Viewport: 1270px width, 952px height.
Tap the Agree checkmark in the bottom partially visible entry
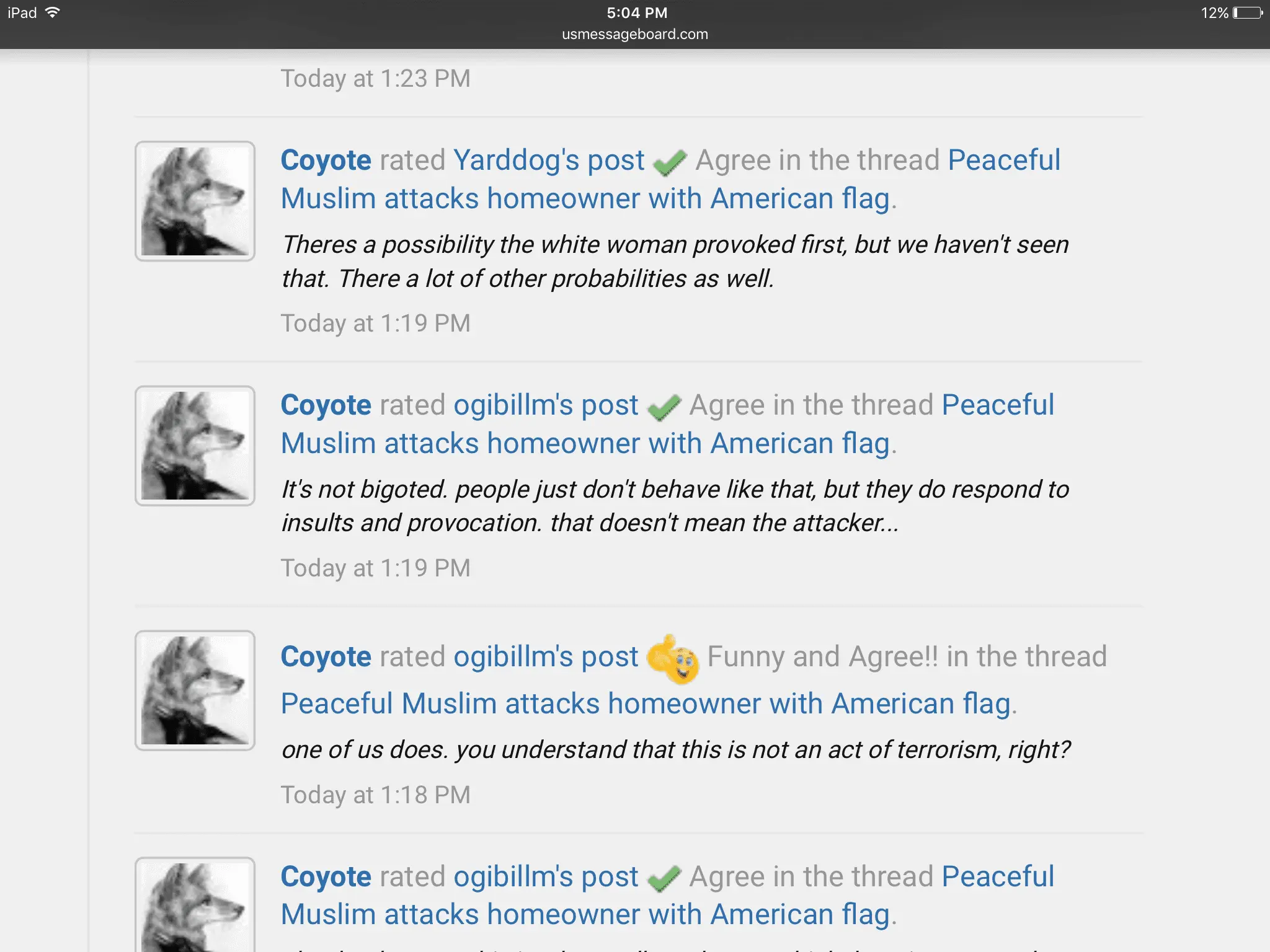click(664, 879)
